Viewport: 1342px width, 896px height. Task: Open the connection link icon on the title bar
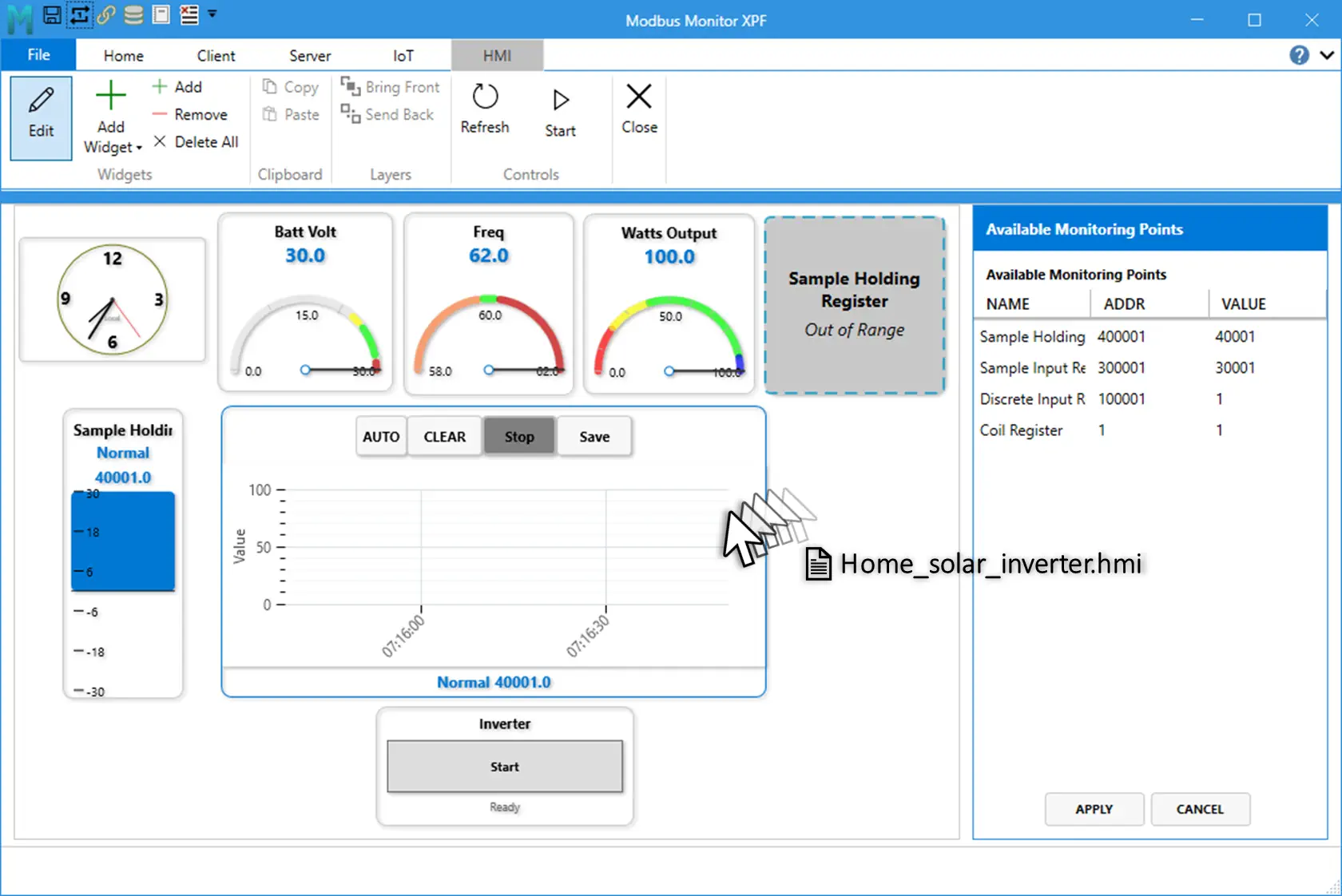coord(106,14)
